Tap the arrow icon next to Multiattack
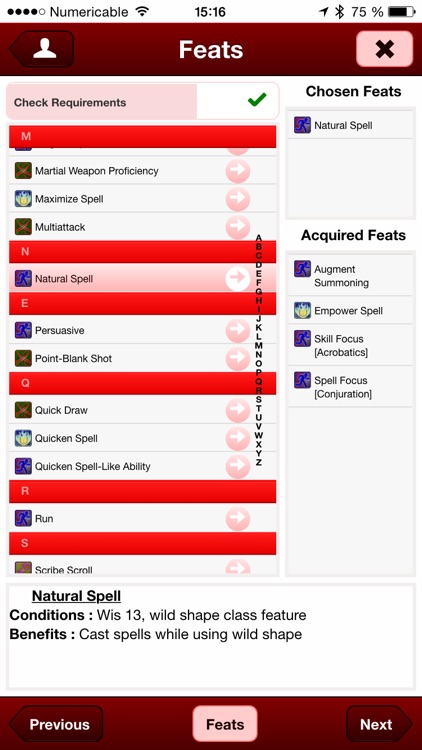 pyautogui.click(x=238, y=227)
